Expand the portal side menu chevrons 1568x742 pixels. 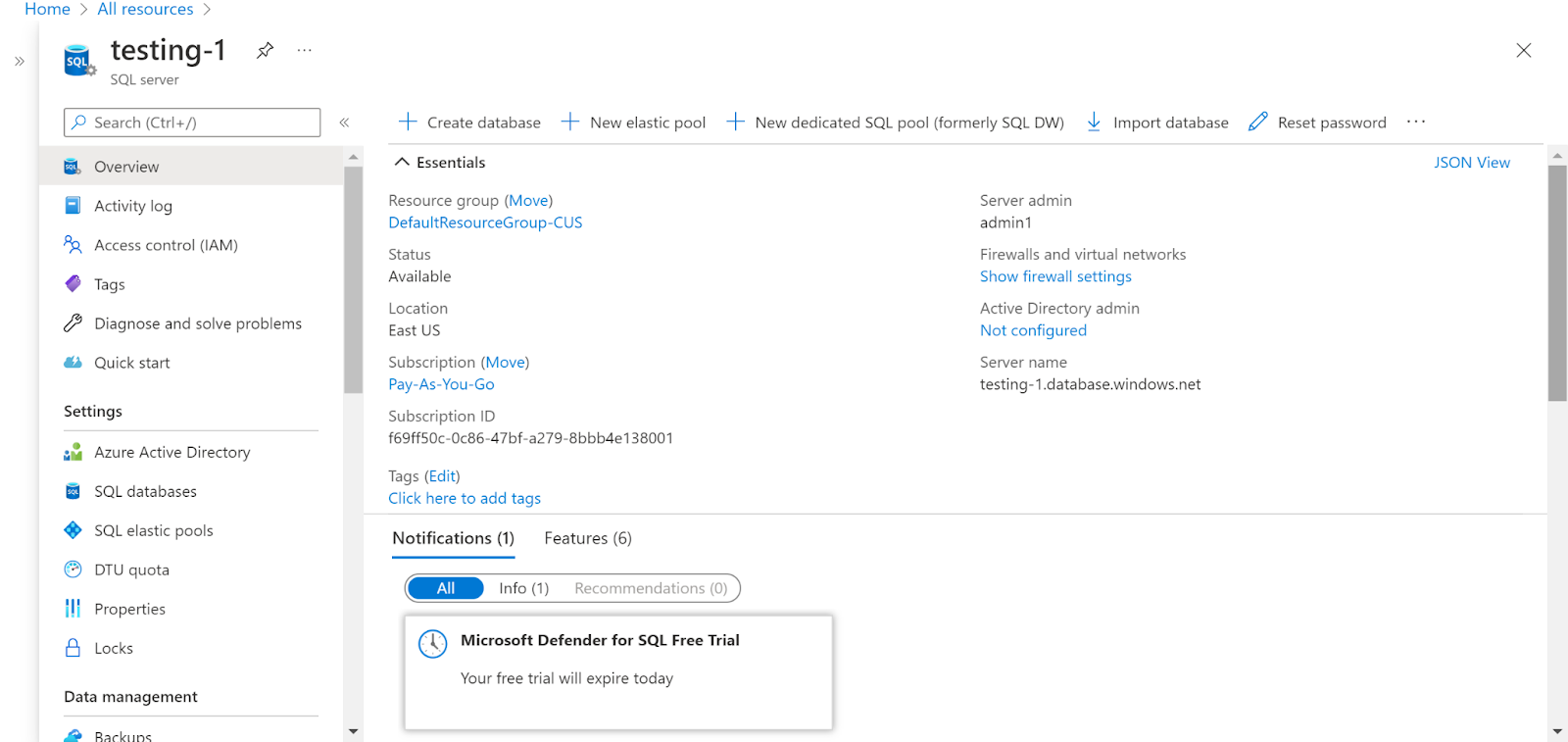[x=20, y=61]
